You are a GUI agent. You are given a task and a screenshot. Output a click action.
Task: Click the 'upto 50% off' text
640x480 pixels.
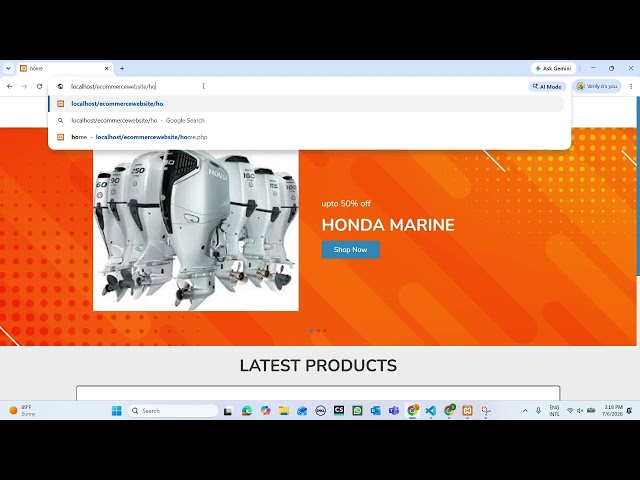click(x=346, y=203)
